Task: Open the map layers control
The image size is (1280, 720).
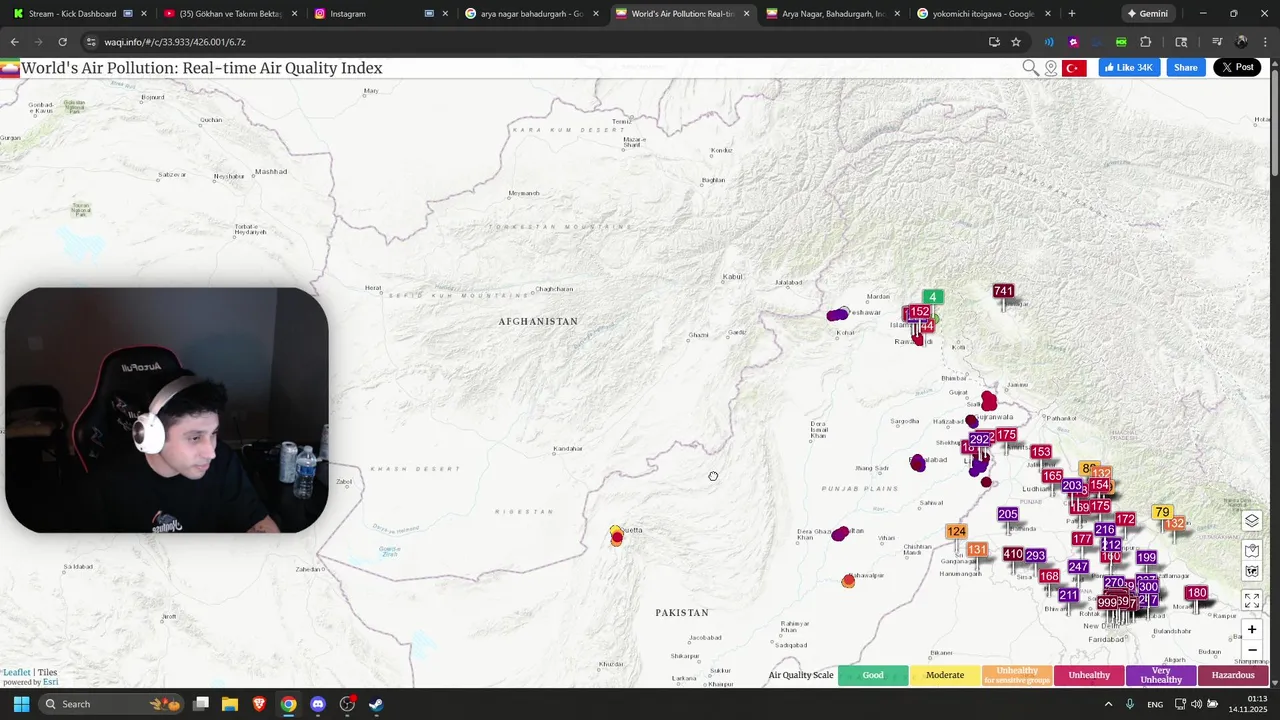Action: [1252, 521]
